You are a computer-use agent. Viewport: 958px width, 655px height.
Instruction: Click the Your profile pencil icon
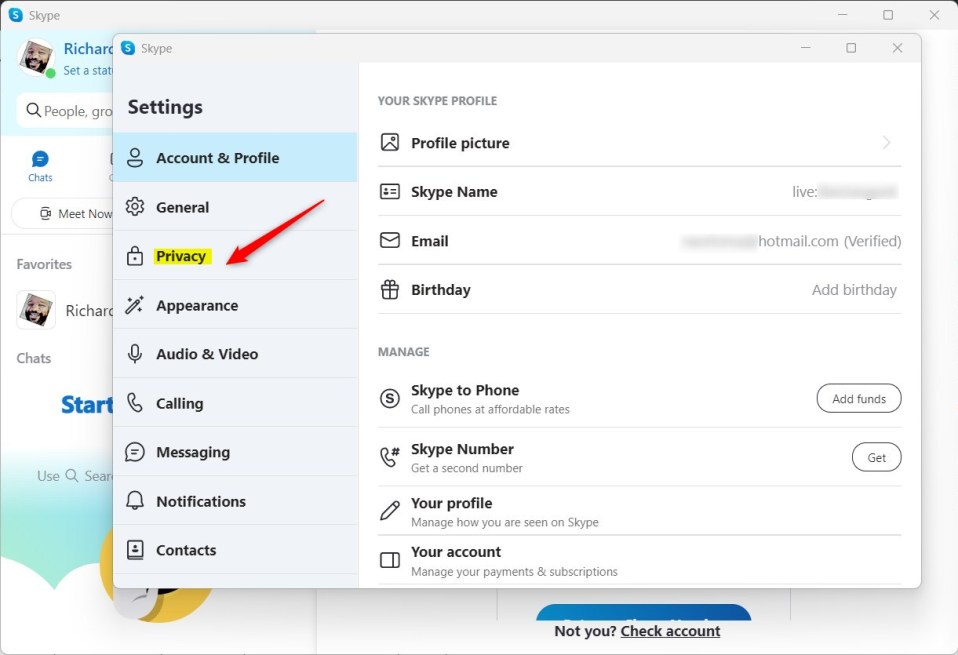coord(390,510)
